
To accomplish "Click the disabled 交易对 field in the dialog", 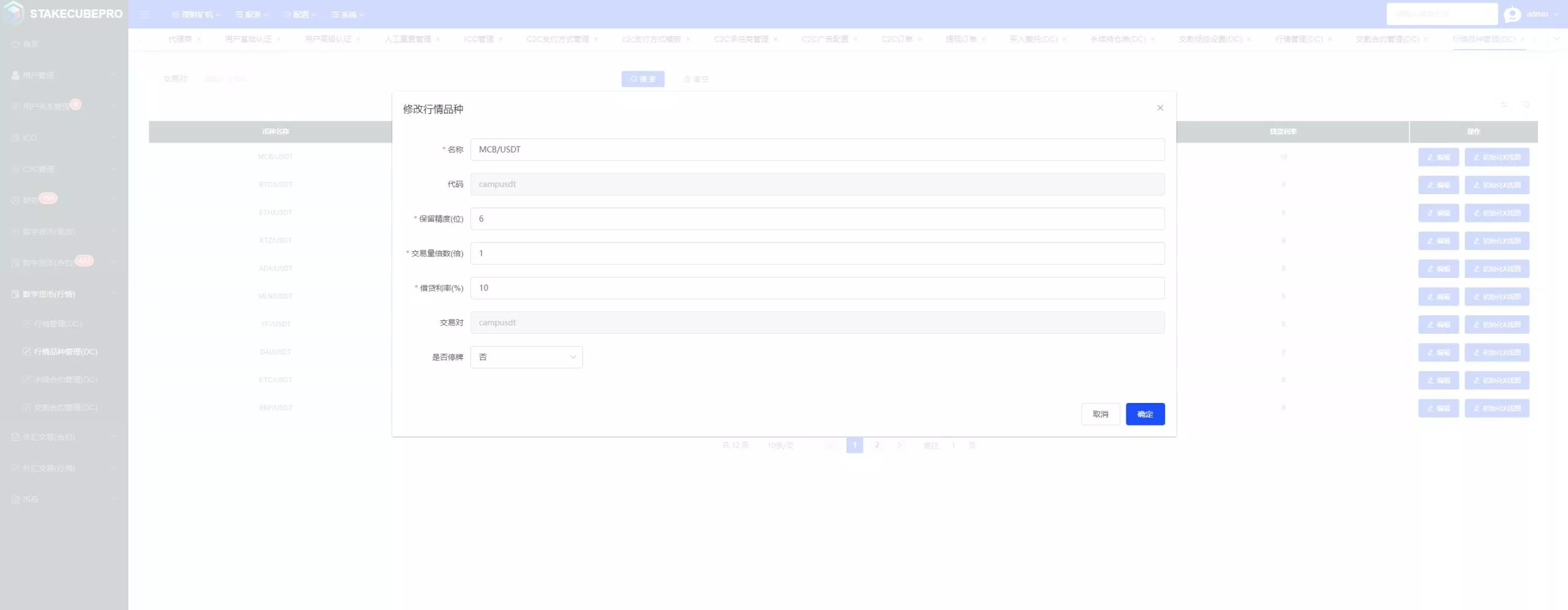I will (x=817, y=323).
